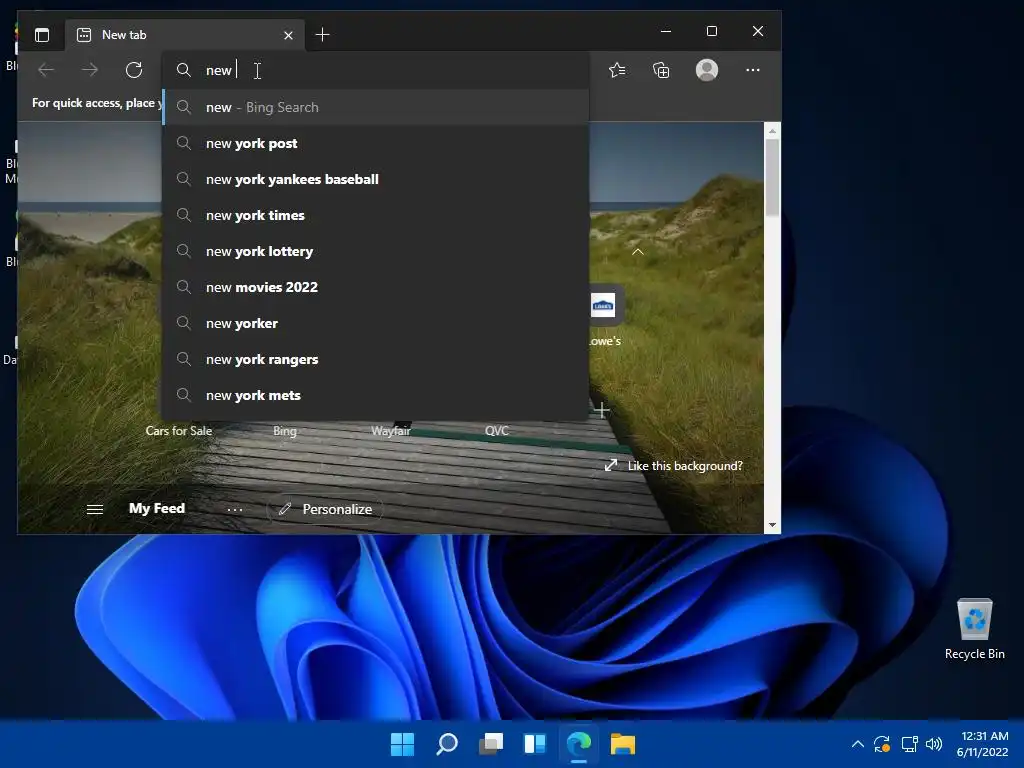Open network tray icon
The image size is (1024, 768).
click(909, 744)
